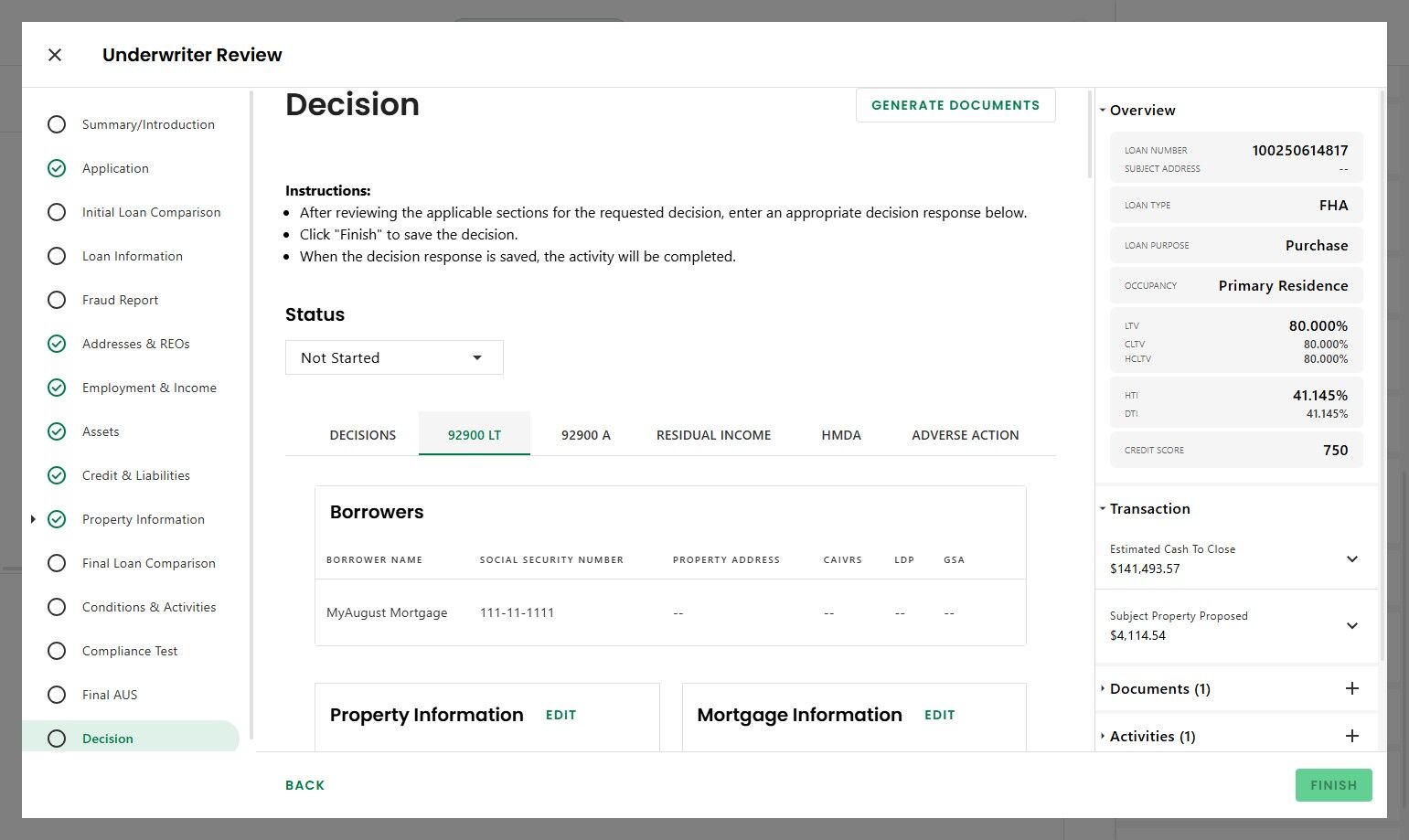Click the main content vertical scrollbar
1409x840 pixels.
1089,133
